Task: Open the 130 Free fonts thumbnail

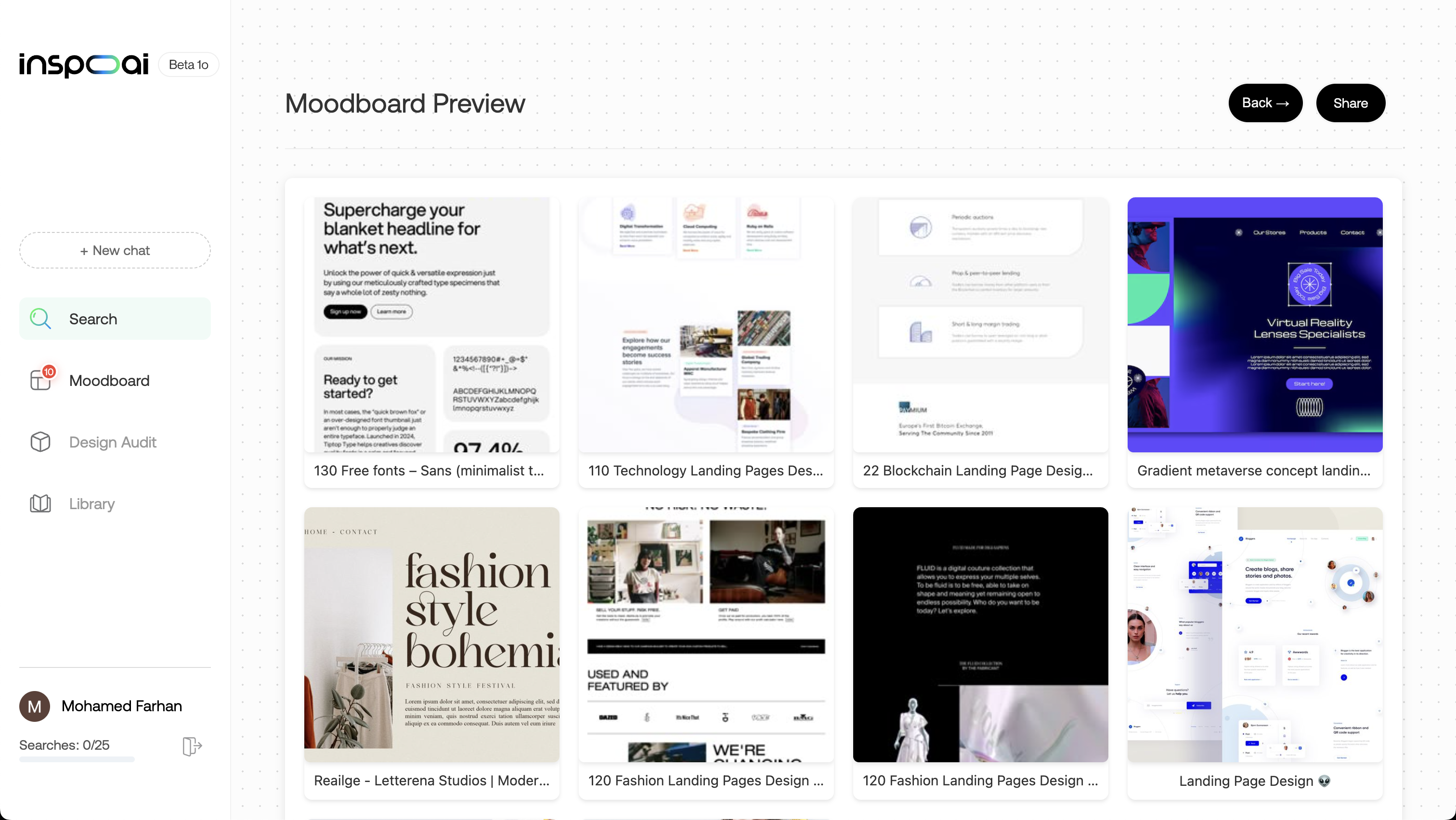Action: [x=431, y=324]
